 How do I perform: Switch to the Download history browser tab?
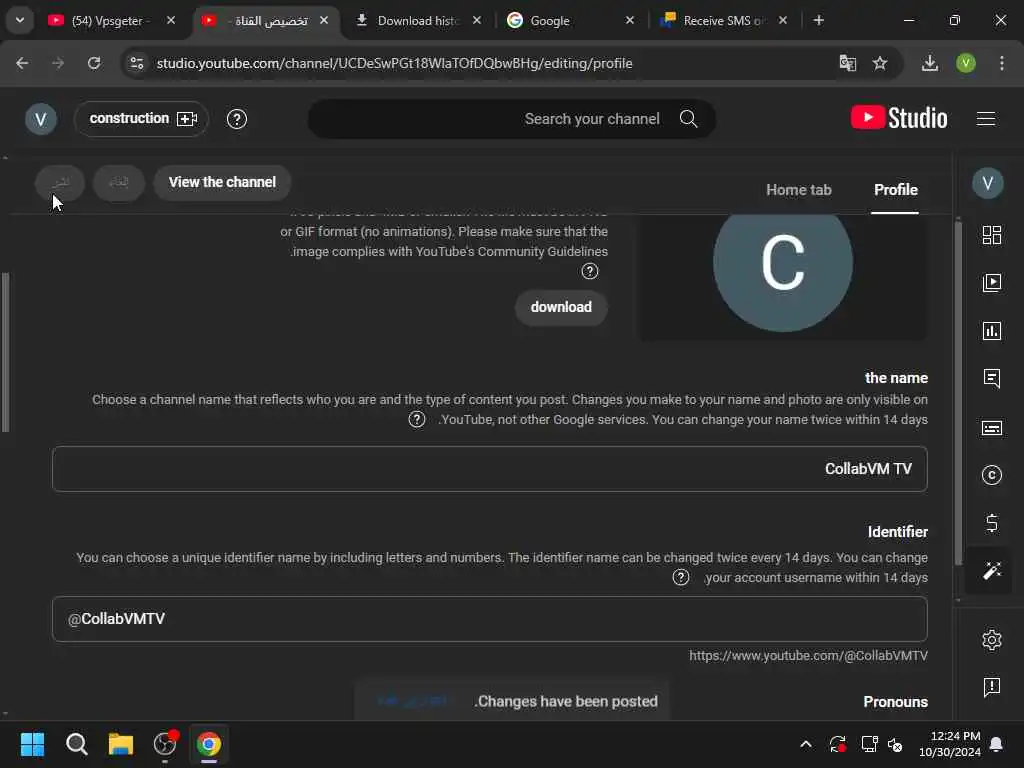[x=418, y=20]
